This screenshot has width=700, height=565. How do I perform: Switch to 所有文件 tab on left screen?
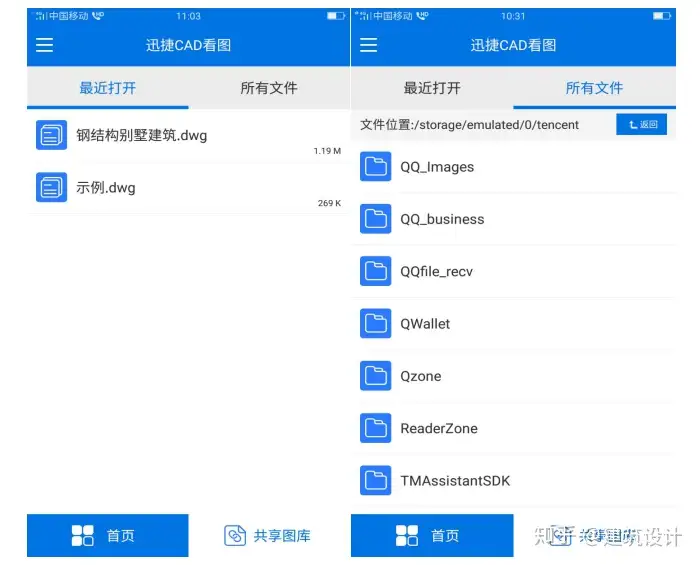pos(269,88)
